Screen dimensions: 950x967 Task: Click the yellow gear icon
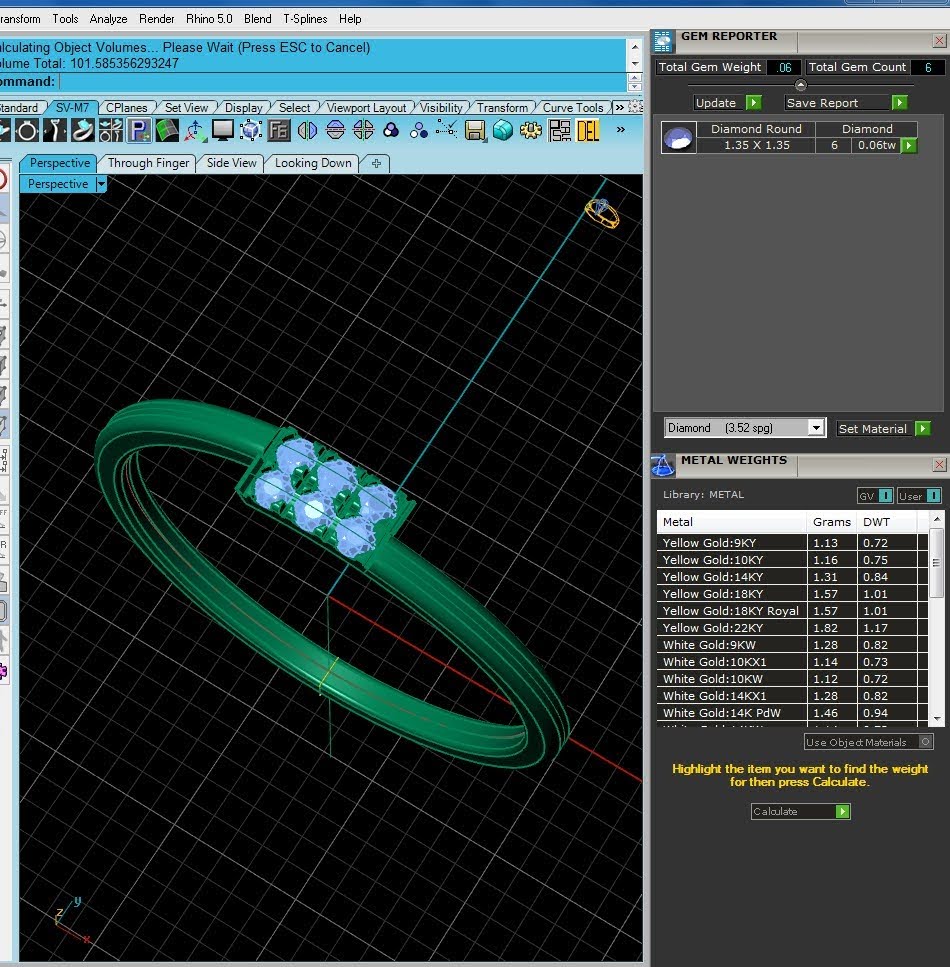click(x=531, y=131)
